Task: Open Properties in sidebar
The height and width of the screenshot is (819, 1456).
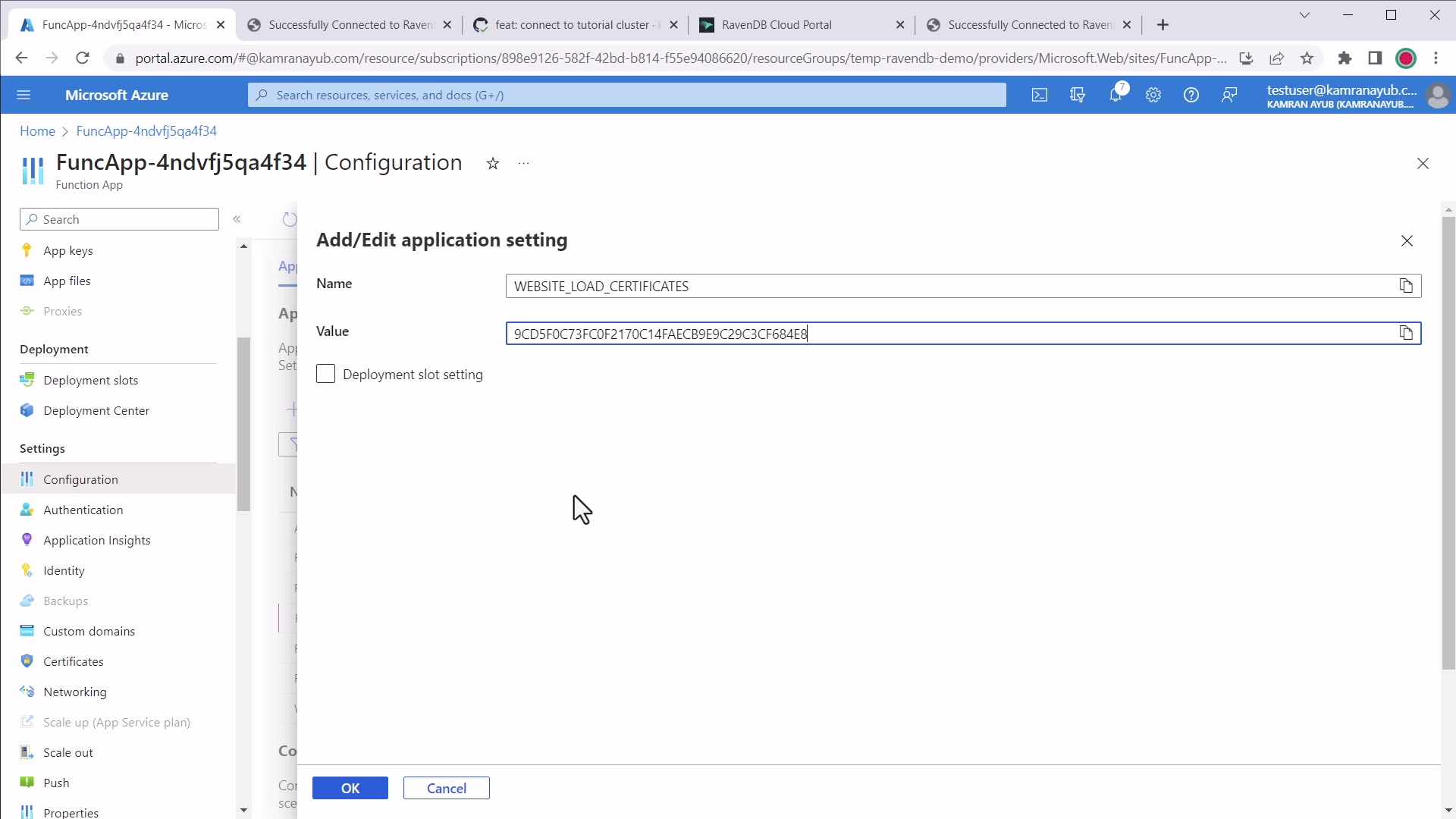Action: click(x=71, y=812)
